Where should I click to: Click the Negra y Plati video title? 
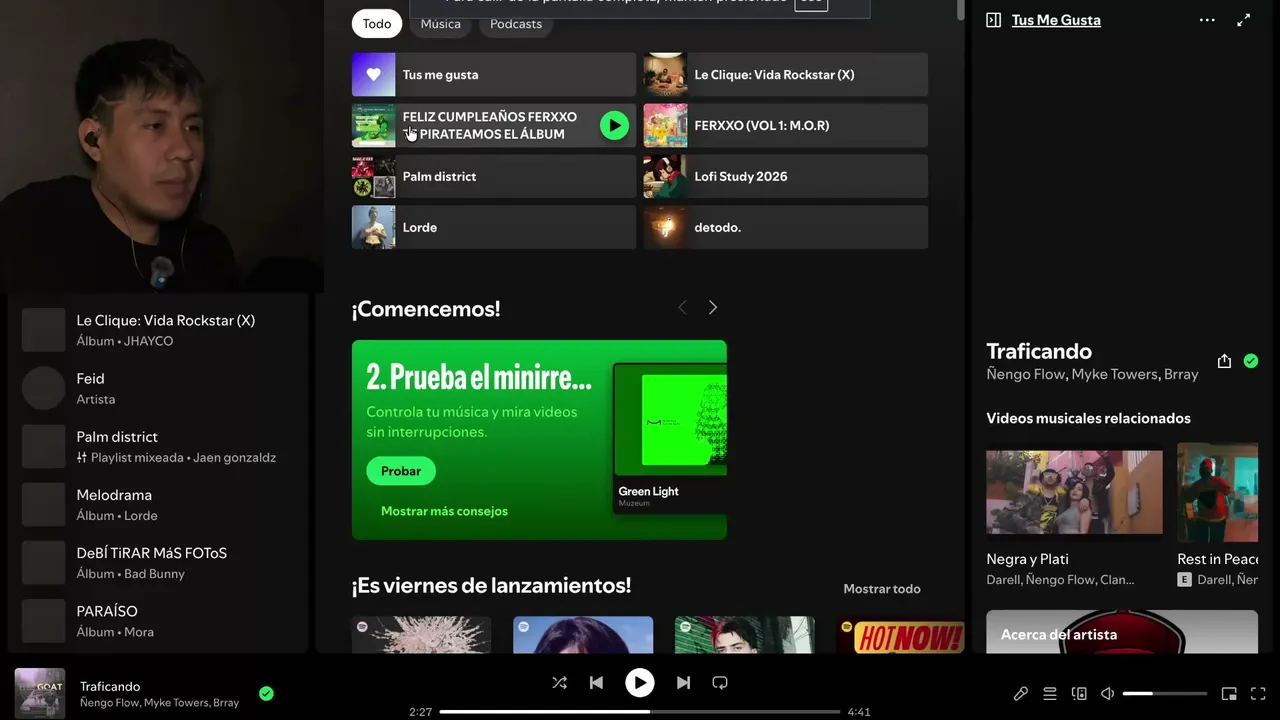1027,559
